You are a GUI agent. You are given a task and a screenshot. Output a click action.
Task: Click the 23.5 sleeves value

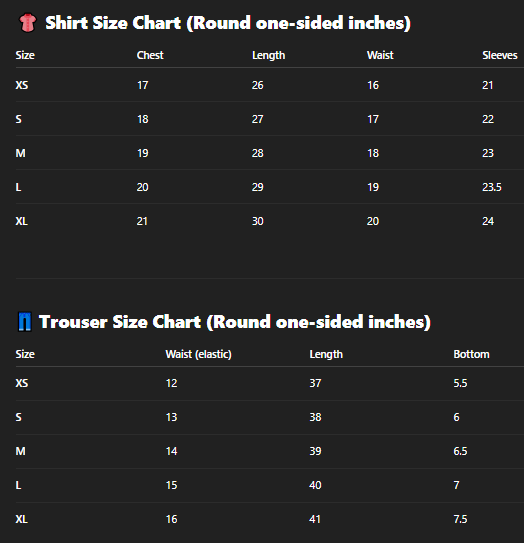[x=492, y=187]
